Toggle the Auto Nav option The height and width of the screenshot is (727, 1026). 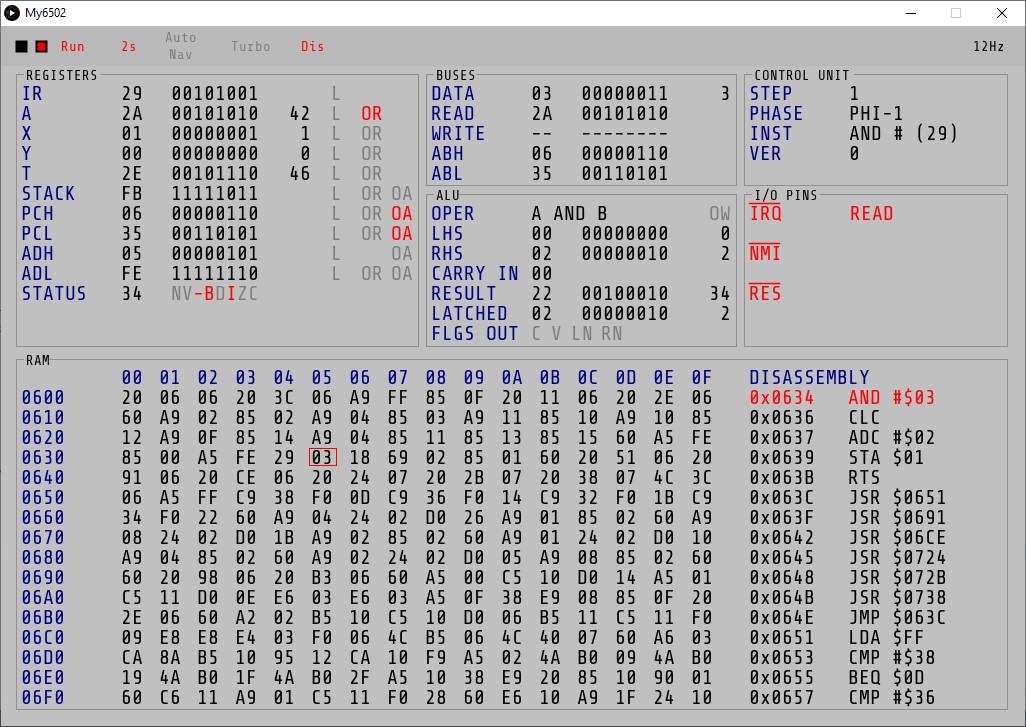point(181,46)
